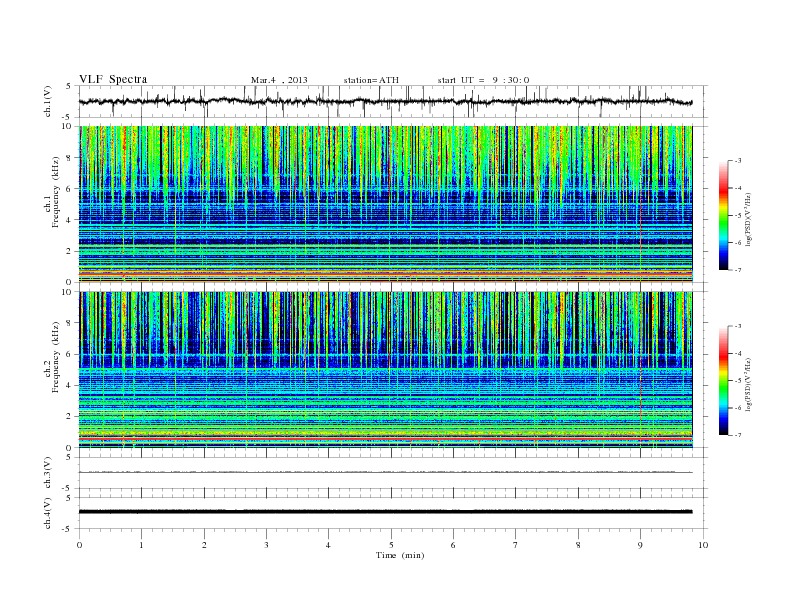Click the time axis tick label '3'
This screenshot has width=792, height=612.
click(266, 545)
